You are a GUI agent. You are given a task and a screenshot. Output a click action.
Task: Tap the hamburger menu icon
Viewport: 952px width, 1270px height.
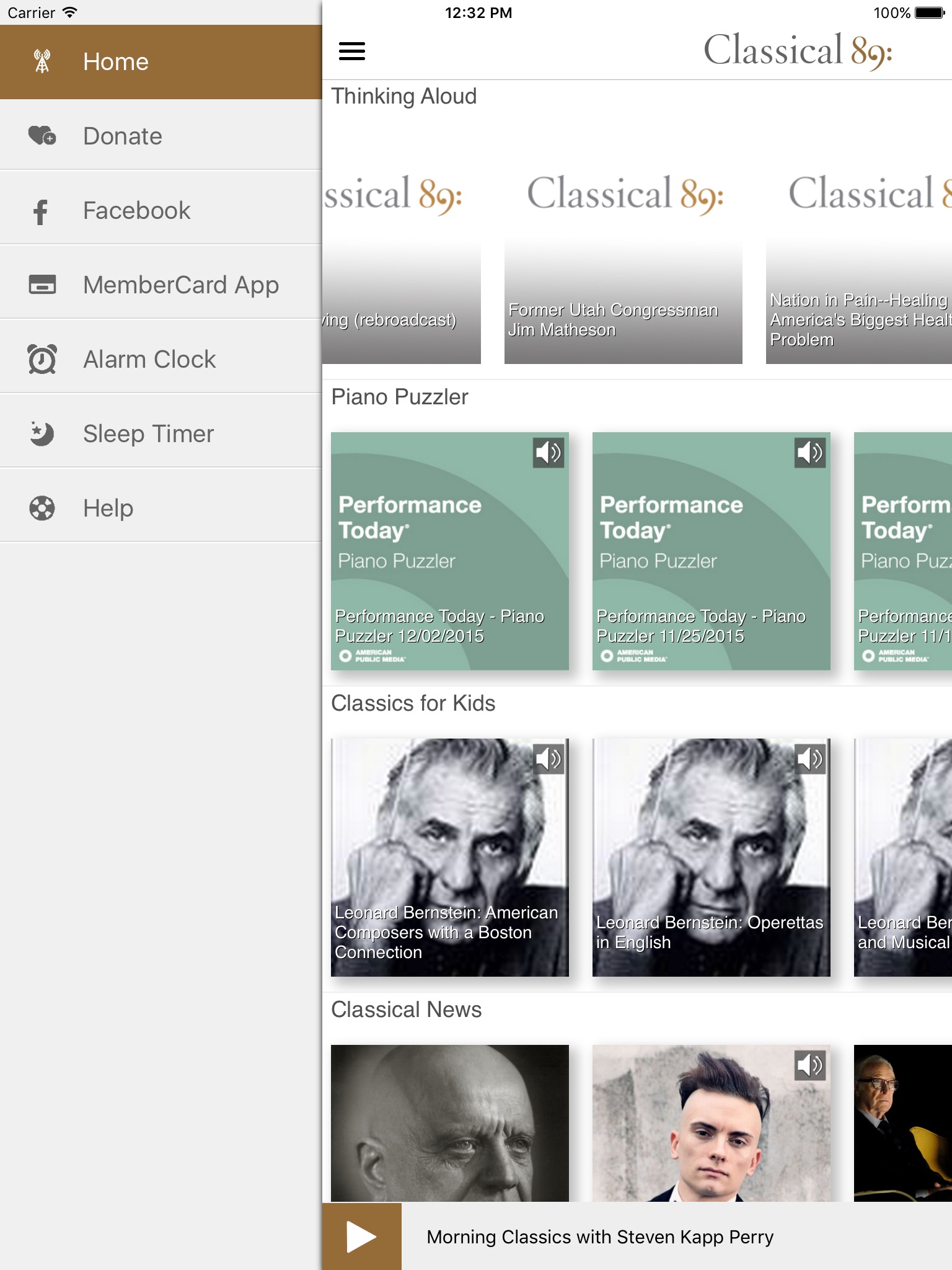(x=352, y=51)
